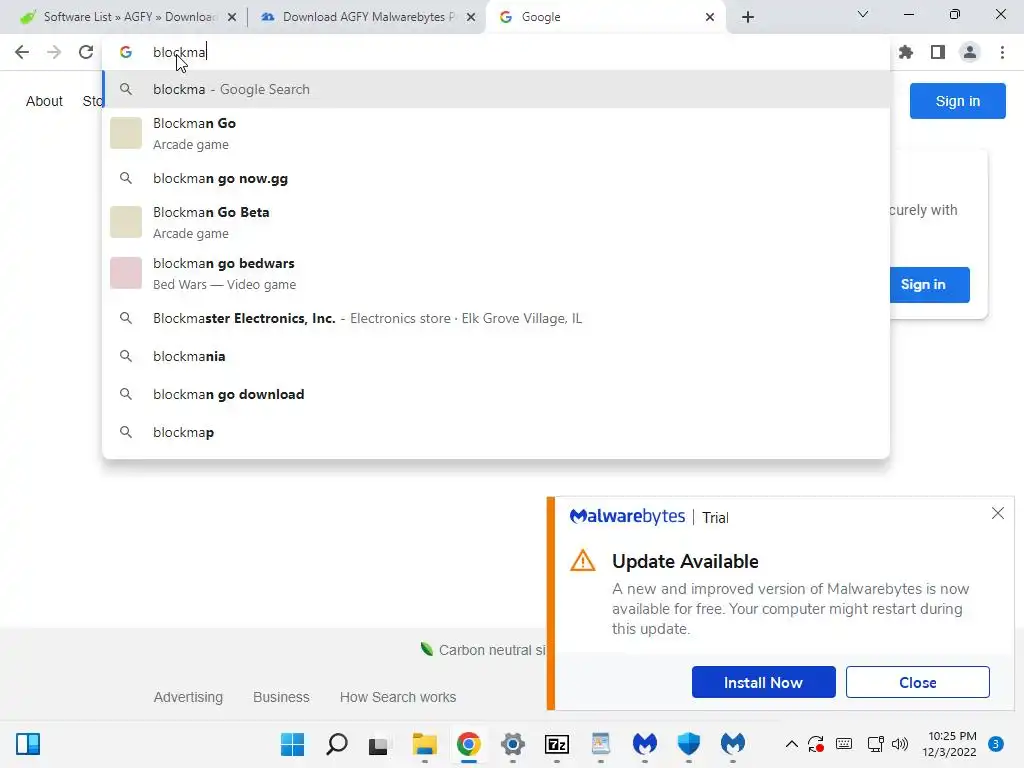Choose Blockman Go Beta suggestion
This screenshot has width=1024, height=768.
[496, 222]
